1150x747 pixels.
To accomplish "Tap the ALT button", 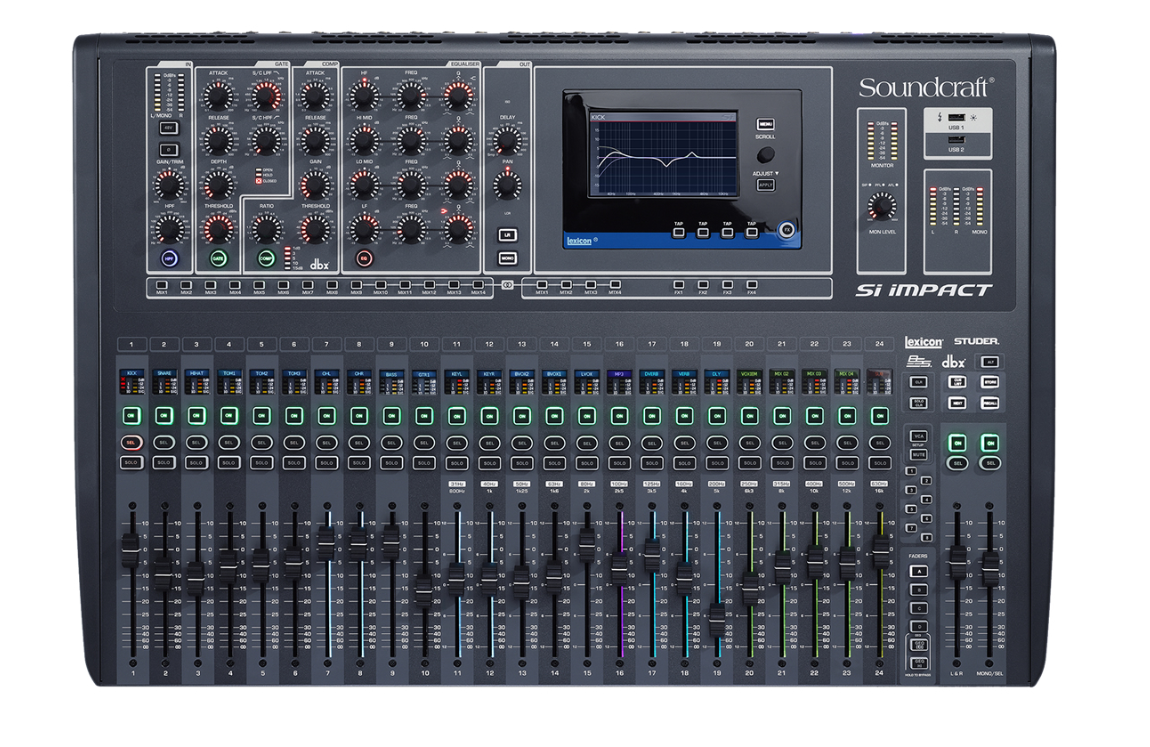I will (989, 361).
